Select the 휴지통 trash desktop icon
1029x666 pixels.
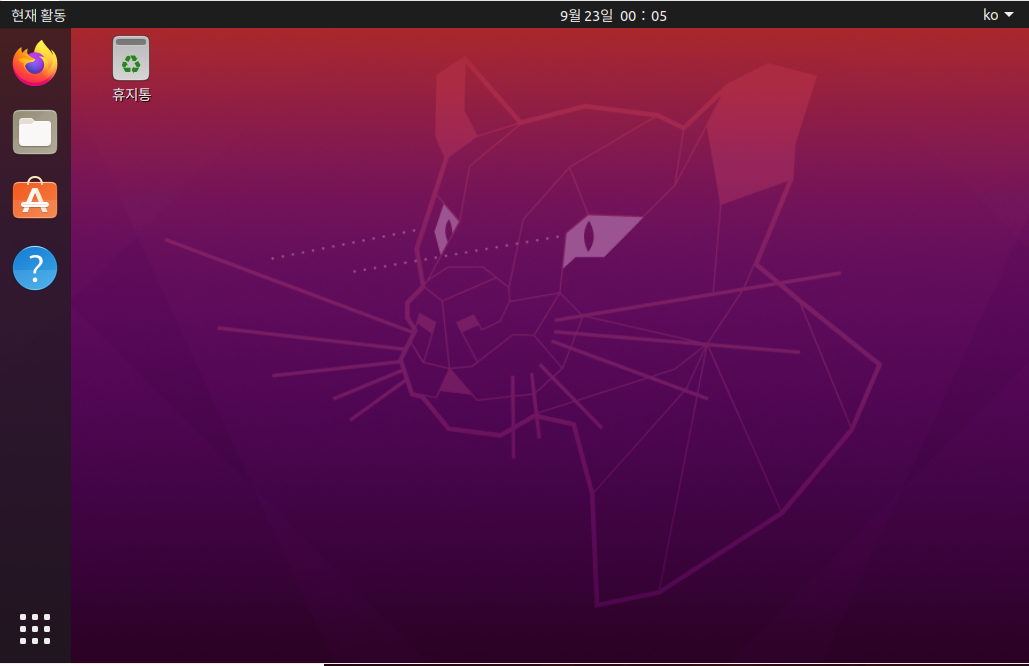click(x=131, y=69)
